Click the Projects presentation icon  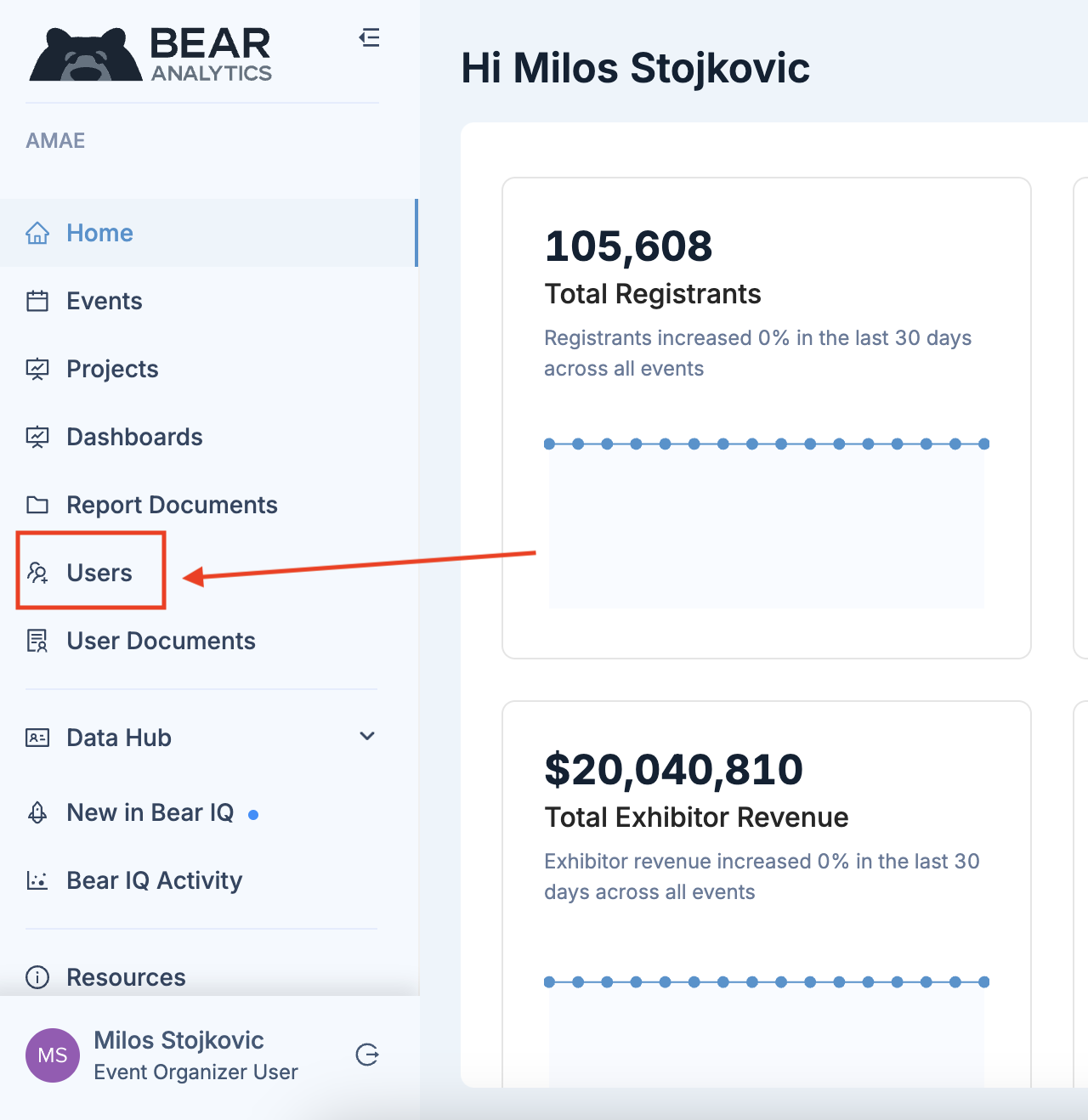tap(37, 369)
